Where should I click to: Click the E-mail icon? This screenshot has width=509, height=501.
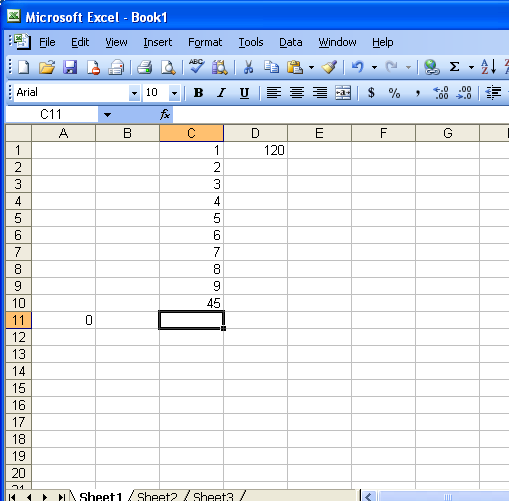tap(116, 67)
